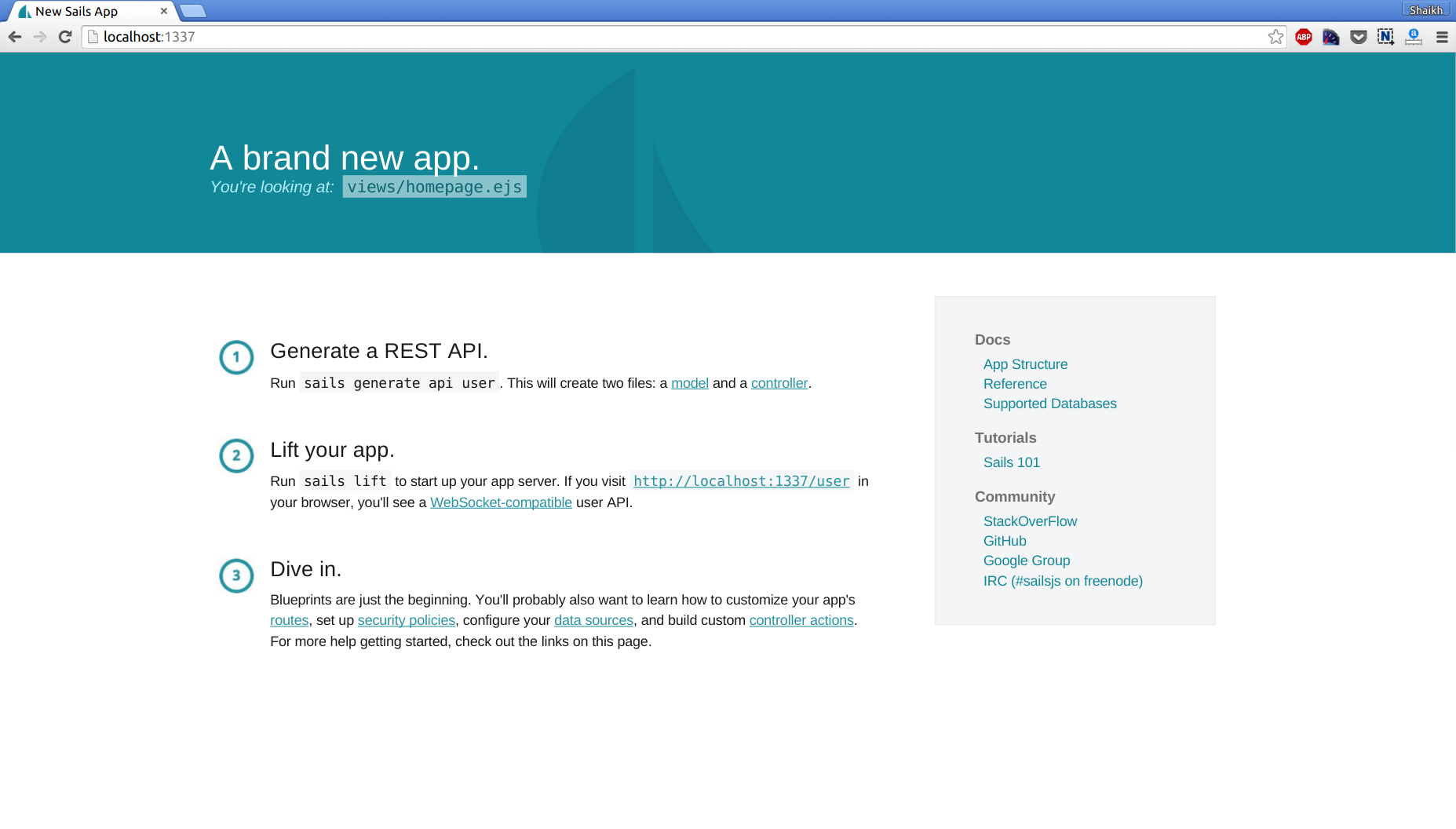The image size is (1456, 829).
Task: Open the speedometer page-speed extension
Action: point(1330,37)
